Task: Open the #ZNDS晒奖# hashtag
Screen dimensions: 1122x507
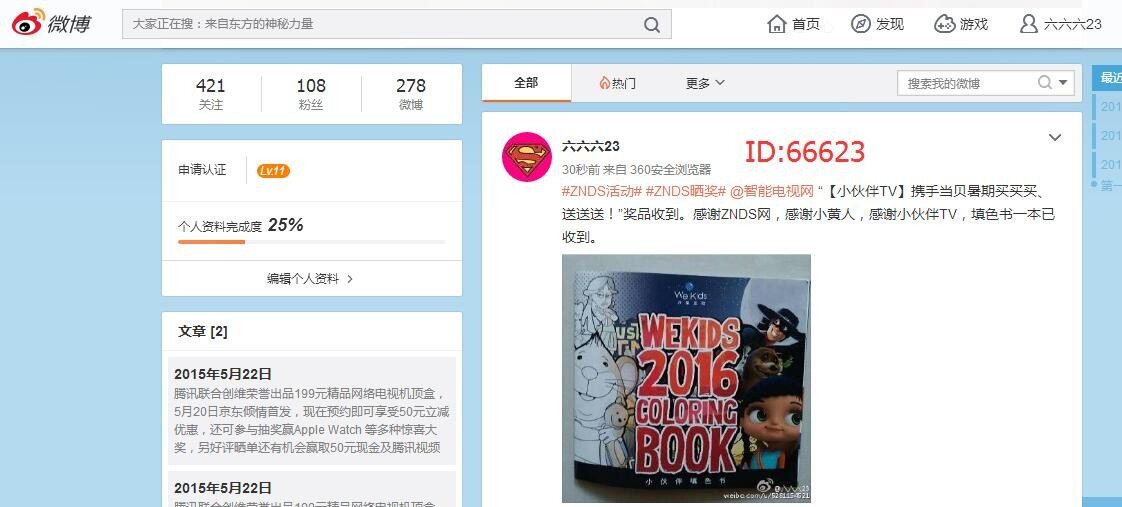Action: [x=686, y=191]
